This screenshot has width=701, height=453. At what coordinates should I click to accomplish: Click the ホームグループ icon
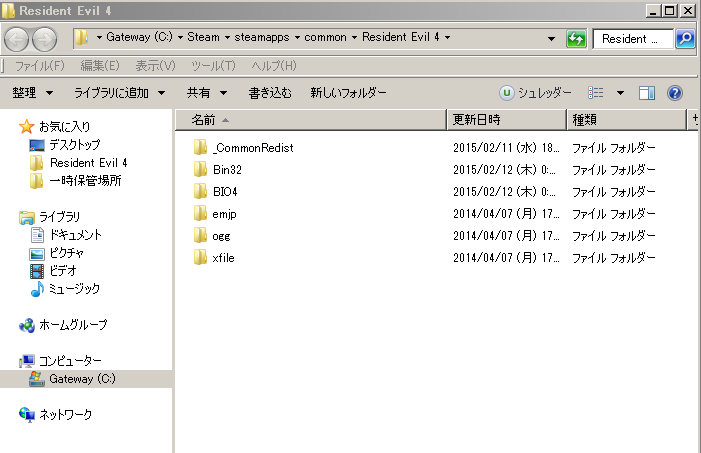point(27,325)
